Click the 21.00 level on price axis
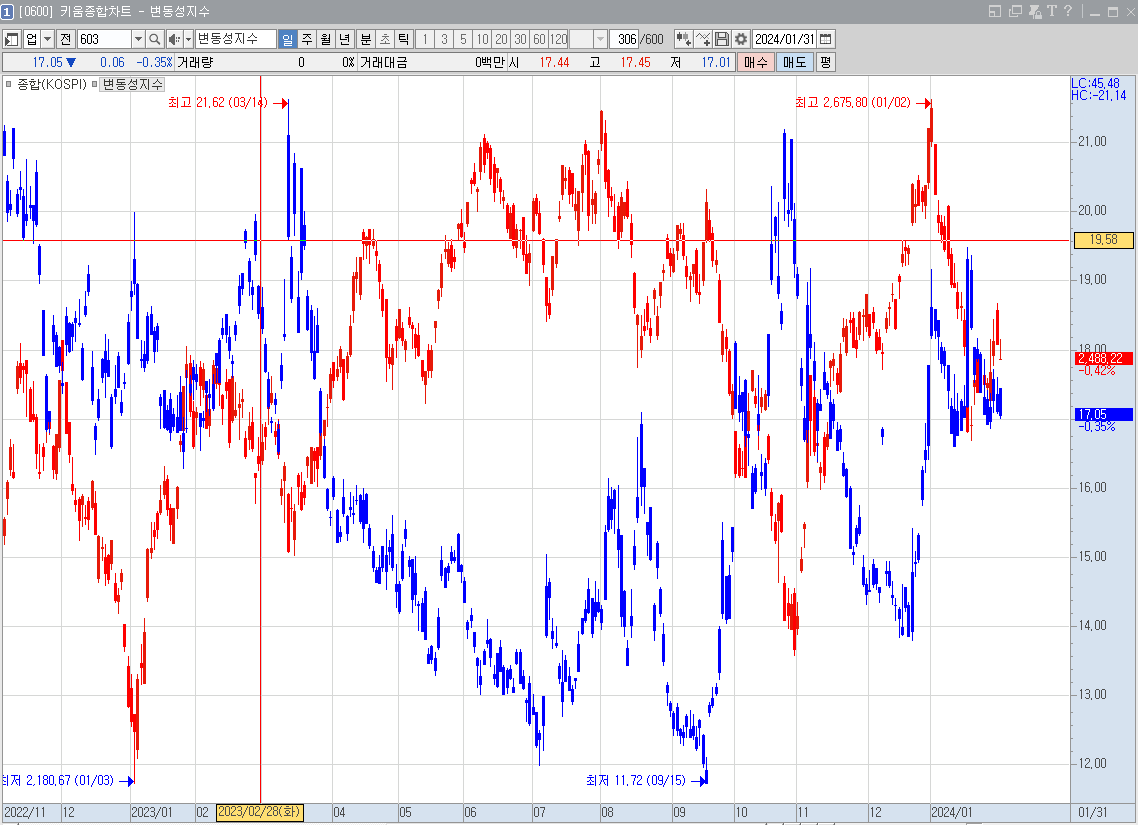 (x=1092, y=141)
